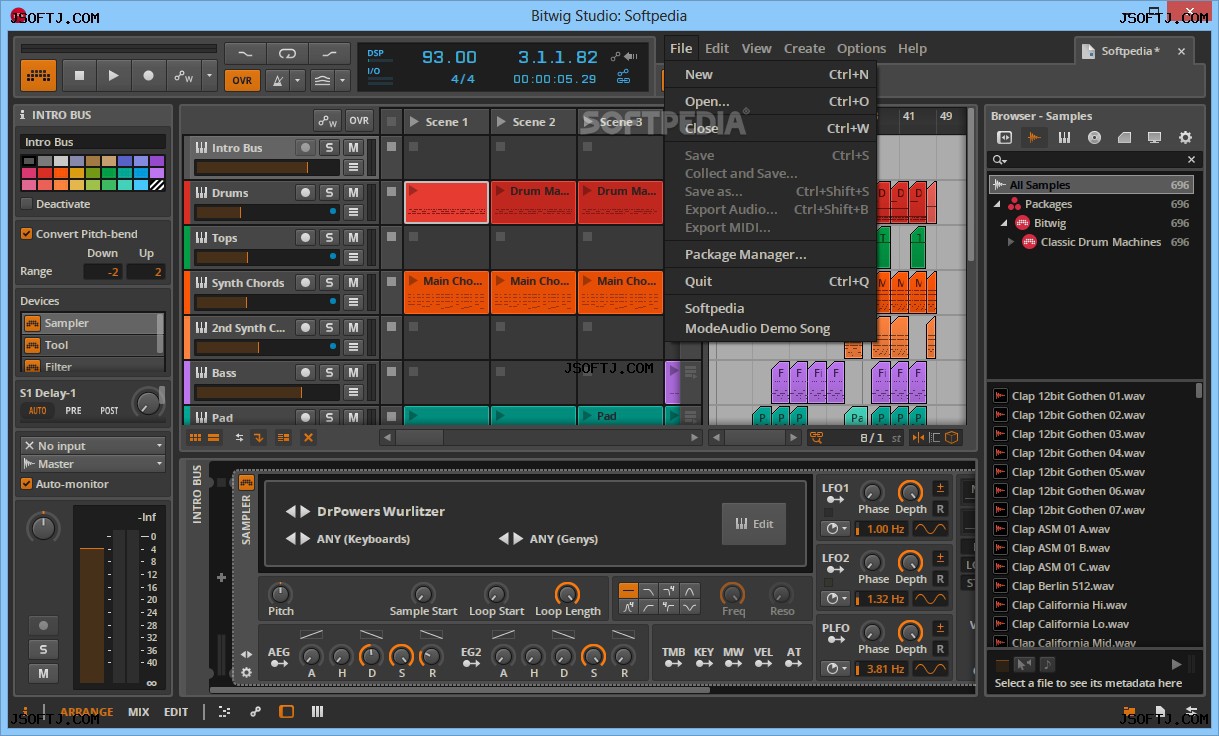The height and width of the screenshot is (736, 1219).
Task: Select the Sampler device in Devices list
Action: tap(91, 323)
